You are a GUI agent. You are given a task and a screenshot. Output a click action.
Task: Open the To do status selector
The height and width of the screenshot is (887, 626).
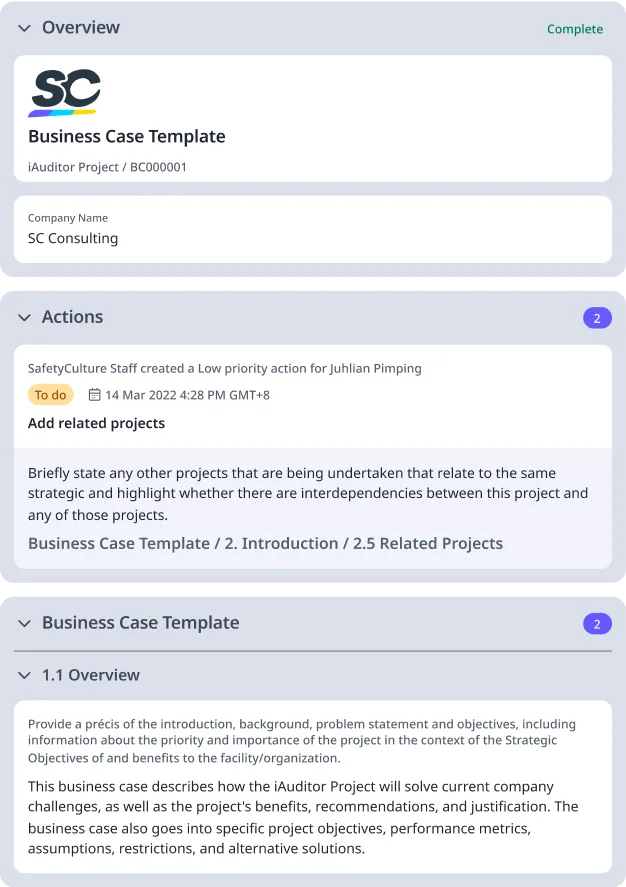click(x=50, y=394)
